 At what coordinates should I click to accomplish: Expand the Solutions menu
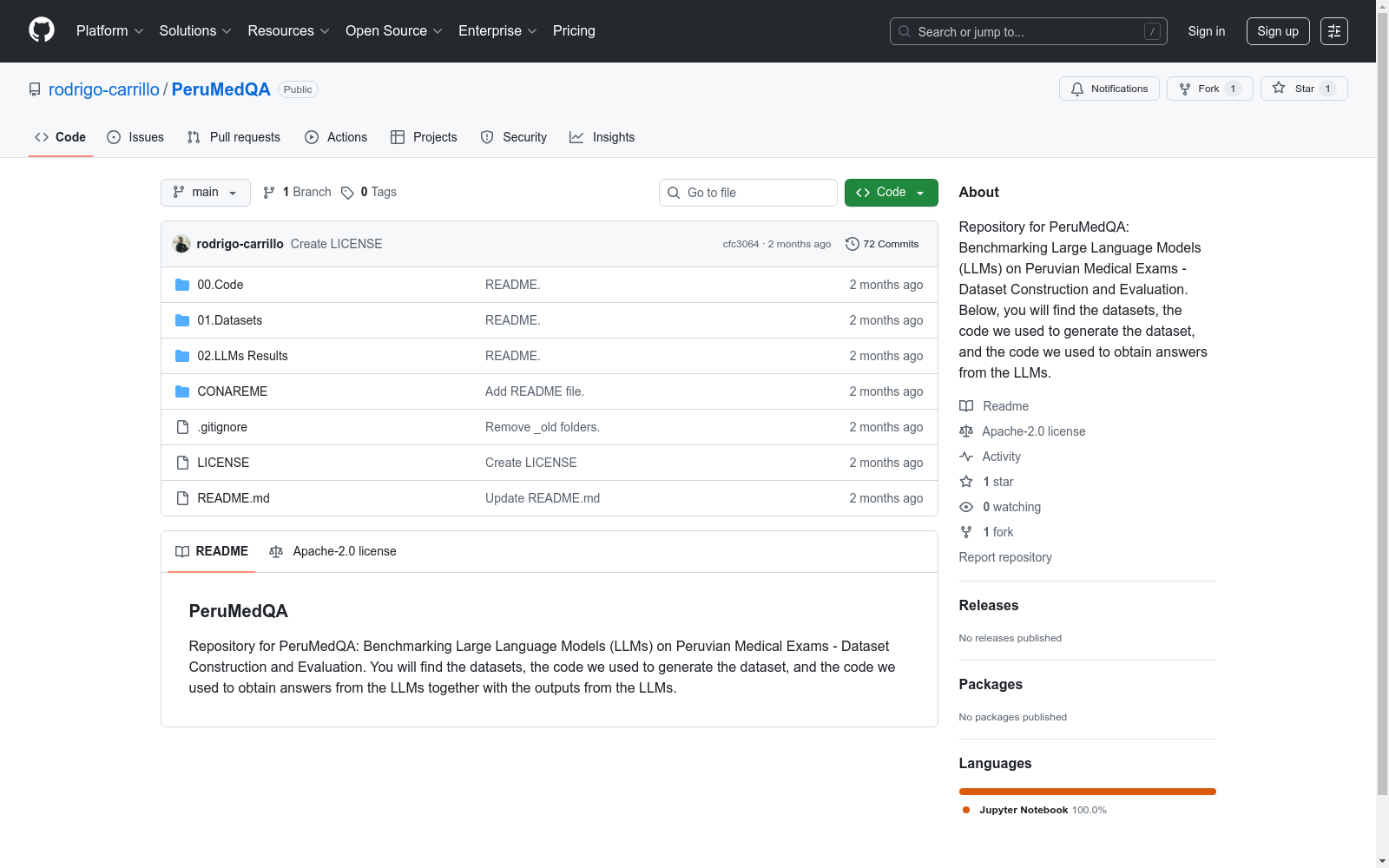coord(195,31)
